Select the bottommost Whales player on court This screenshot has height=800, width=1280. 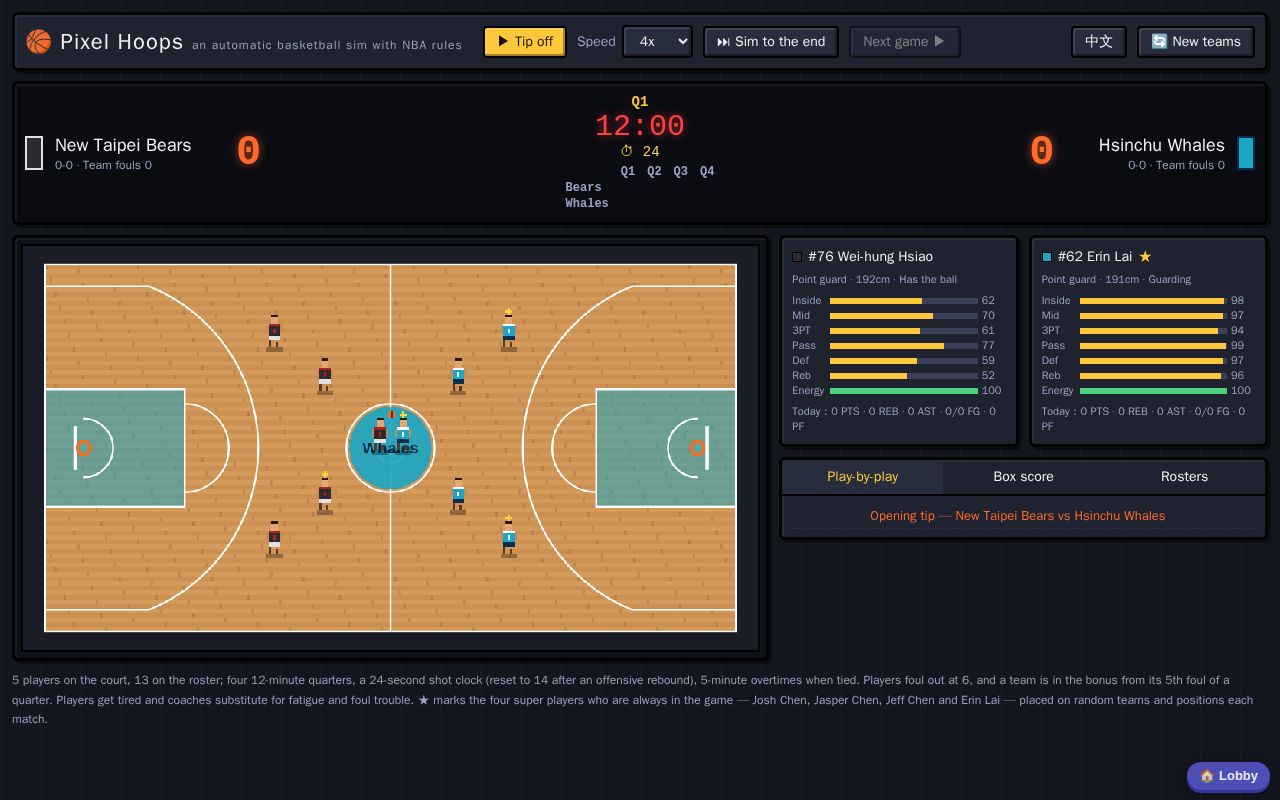pos(509,536)
